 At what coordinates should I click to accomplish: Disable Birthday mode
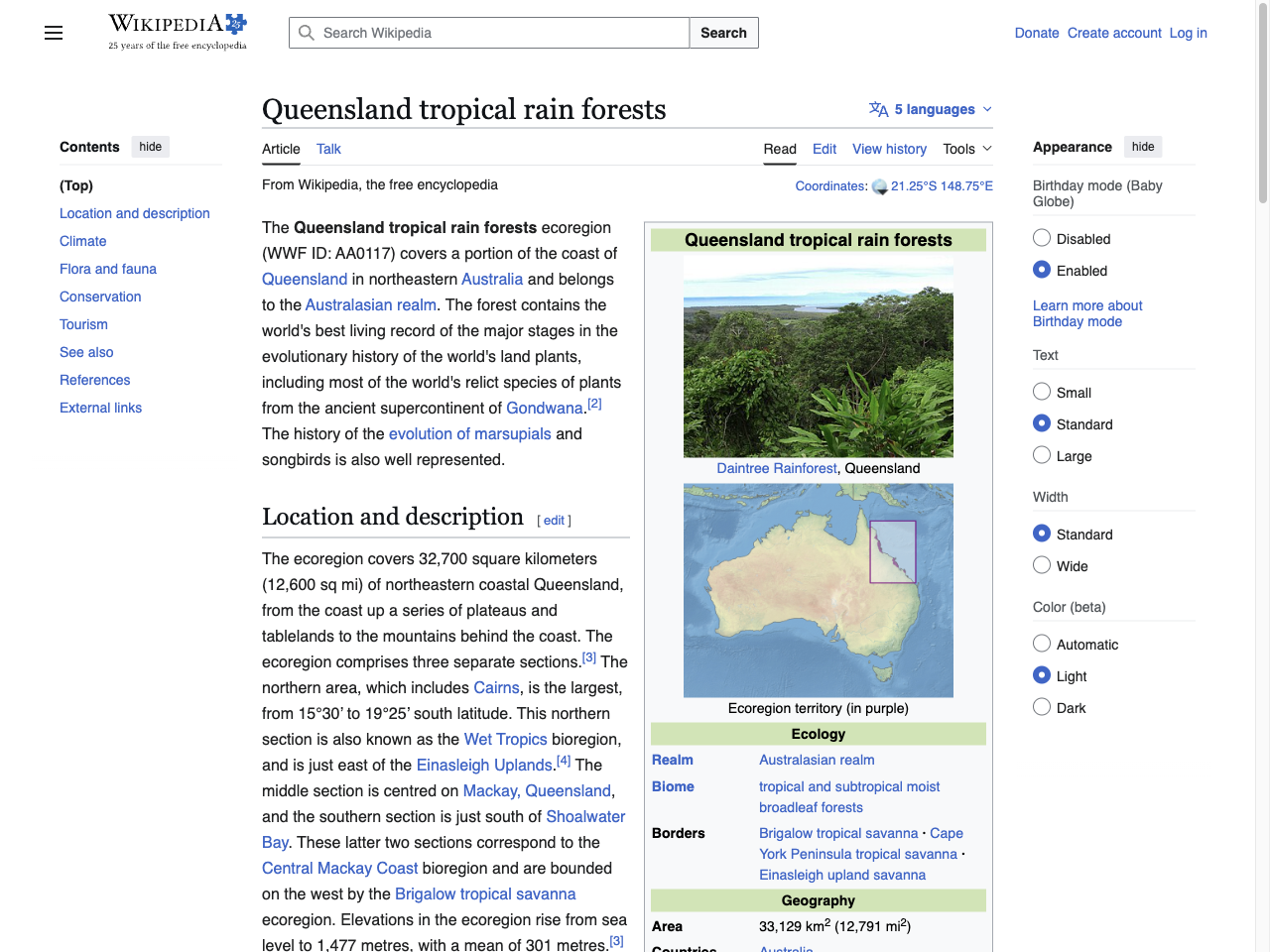point(1041,238)
